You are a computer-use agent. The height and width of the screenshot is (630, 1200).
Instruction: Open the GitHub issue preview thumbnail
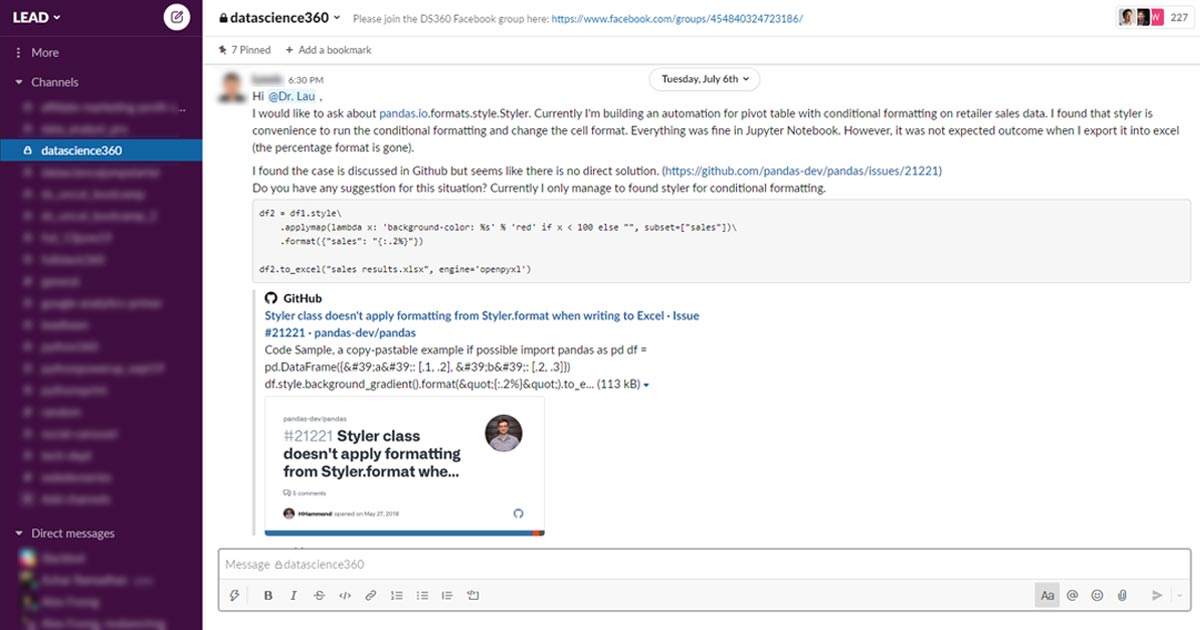405,467
